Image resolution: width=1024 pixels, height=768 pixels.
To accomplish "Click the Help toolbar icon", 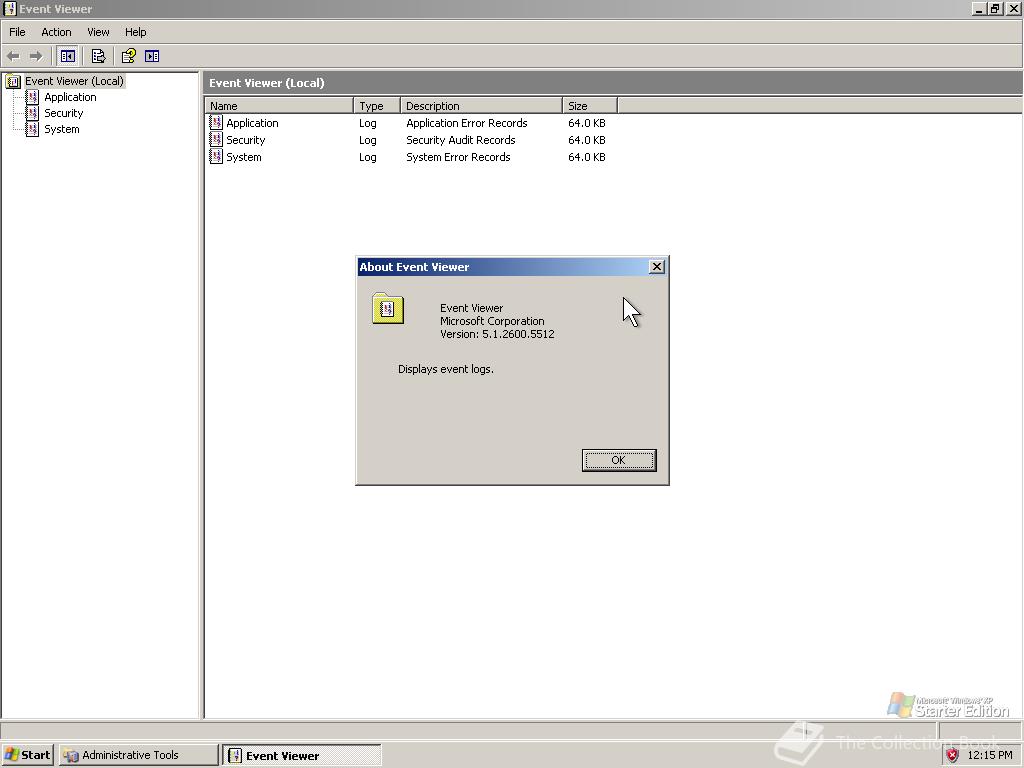I will 129,56.
